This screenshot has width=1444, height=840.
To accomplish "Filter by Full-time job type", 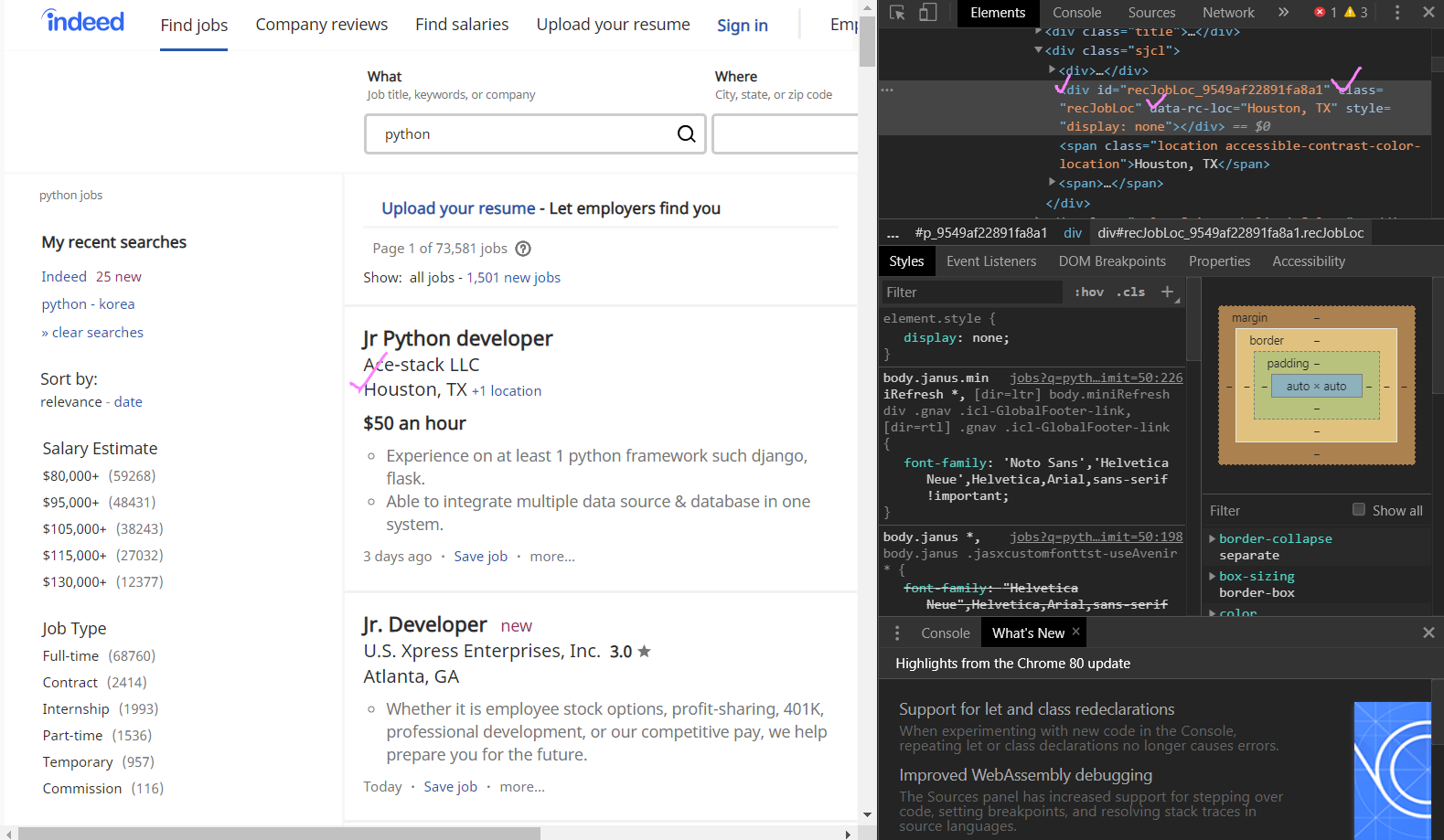I will coord(70,656).
